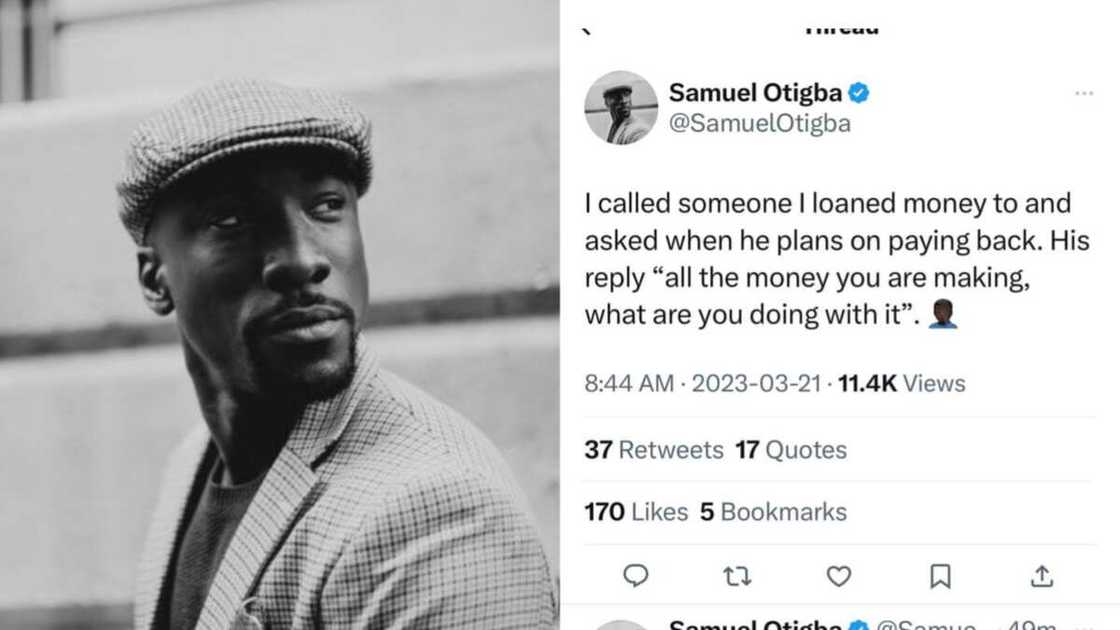The height and width of the screenshot is (630, 1120).
Task: Go back using the top-left arrow
Action: (587, 30)
